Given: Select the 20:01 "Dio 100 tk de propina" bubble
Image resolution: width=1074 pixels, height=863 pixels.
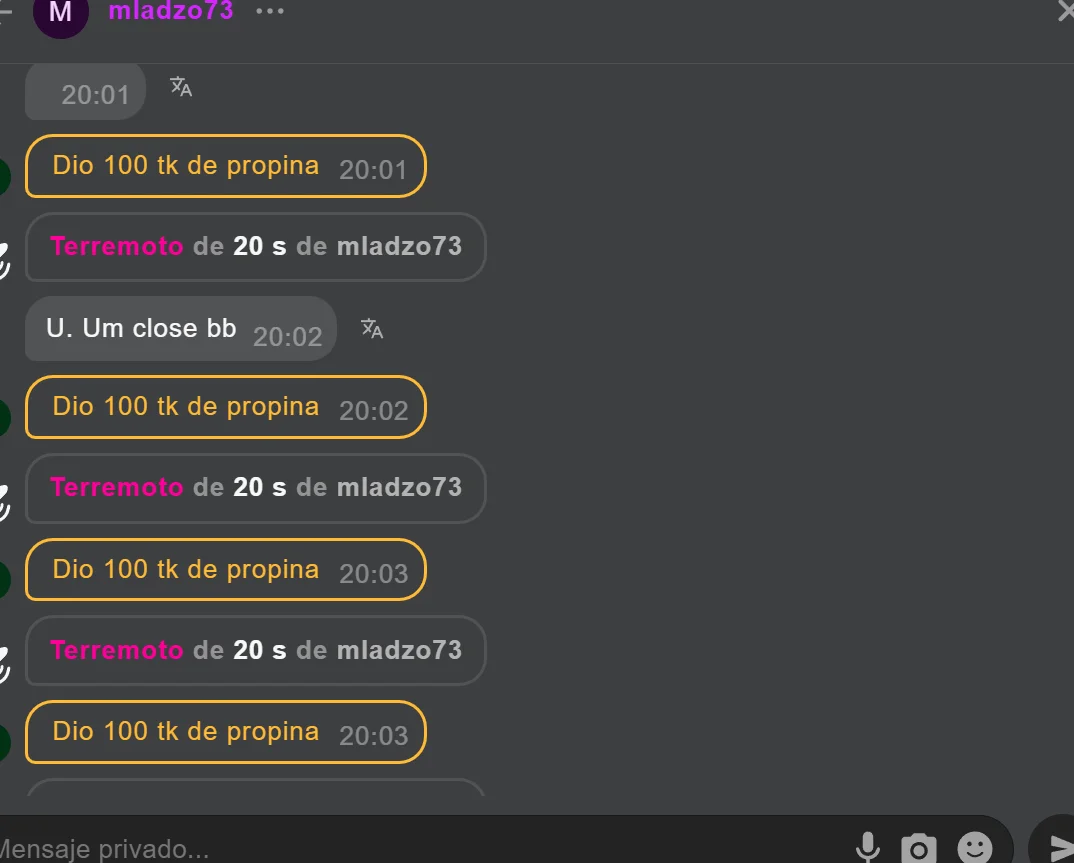Looking at the screenshot, I should point(226,166).
